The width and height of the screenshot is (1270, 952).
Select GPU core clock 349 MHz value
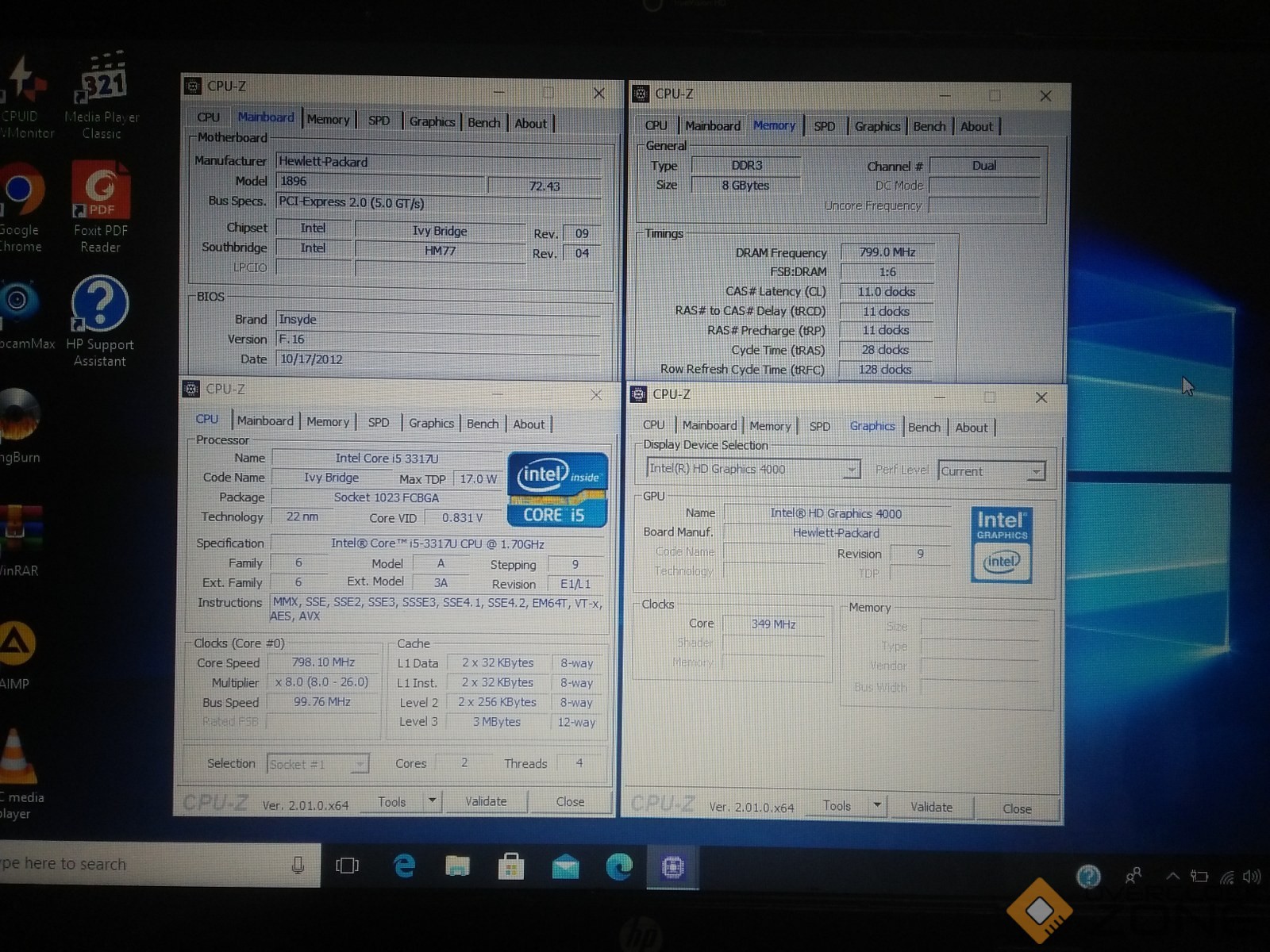click(x=773, y=624)
